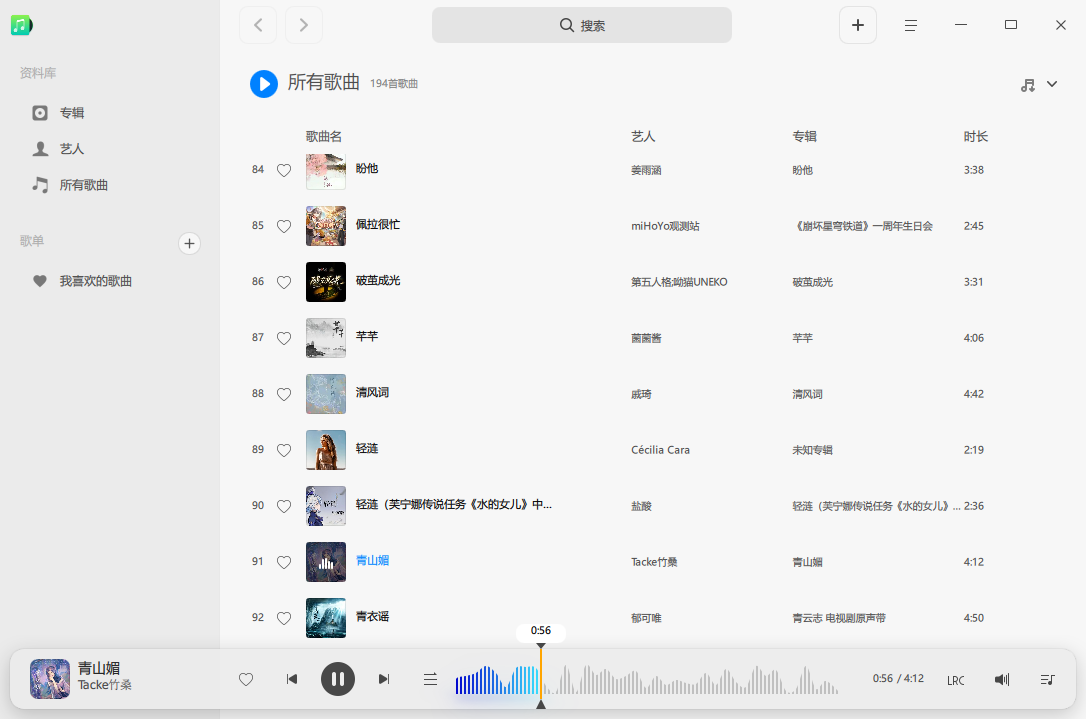Click artist Cécilia Cara
The width and height of the screenshot is (1086, 719).
(660, 450)
